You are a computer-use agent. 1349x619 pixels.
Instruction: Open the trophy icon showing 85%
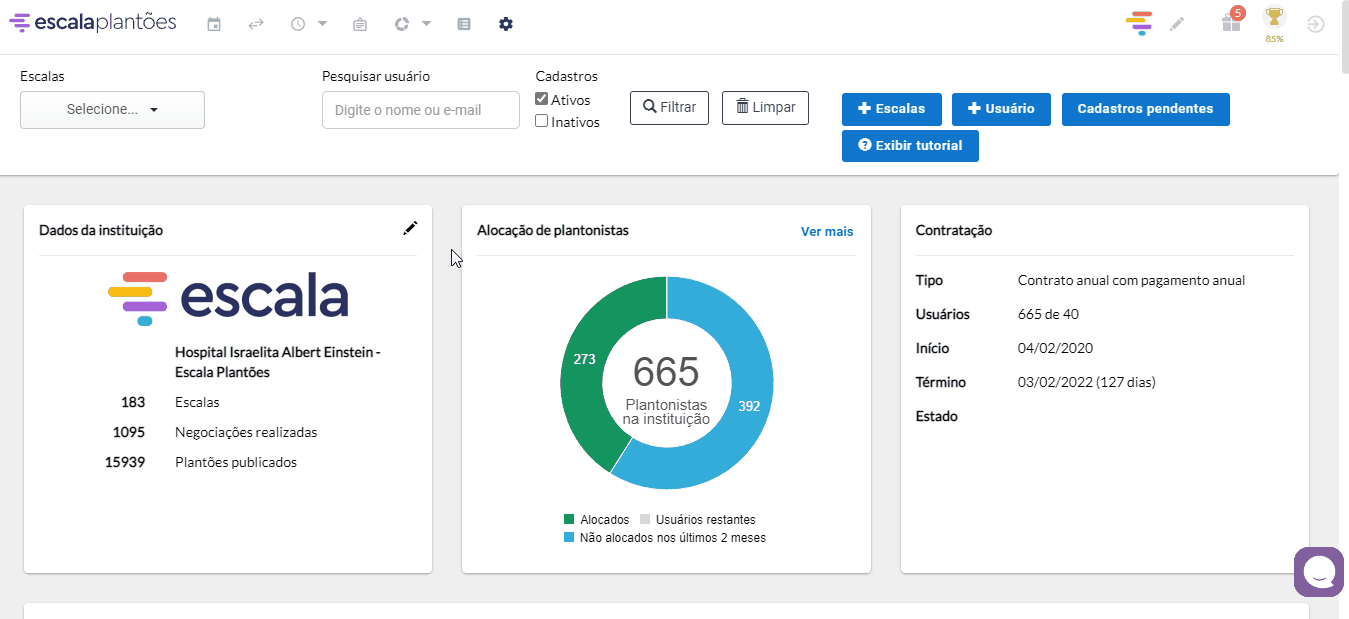[1274, 24]
